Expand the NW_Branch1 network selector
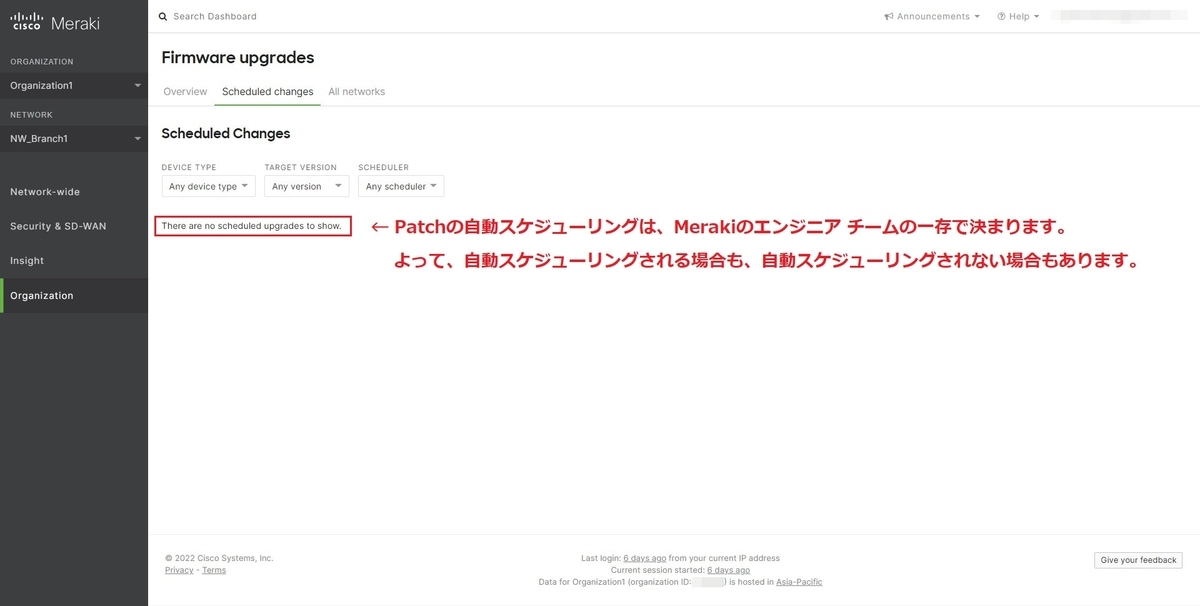The height and width of the screenshot is (606, 1200). [x=74, y=139]
